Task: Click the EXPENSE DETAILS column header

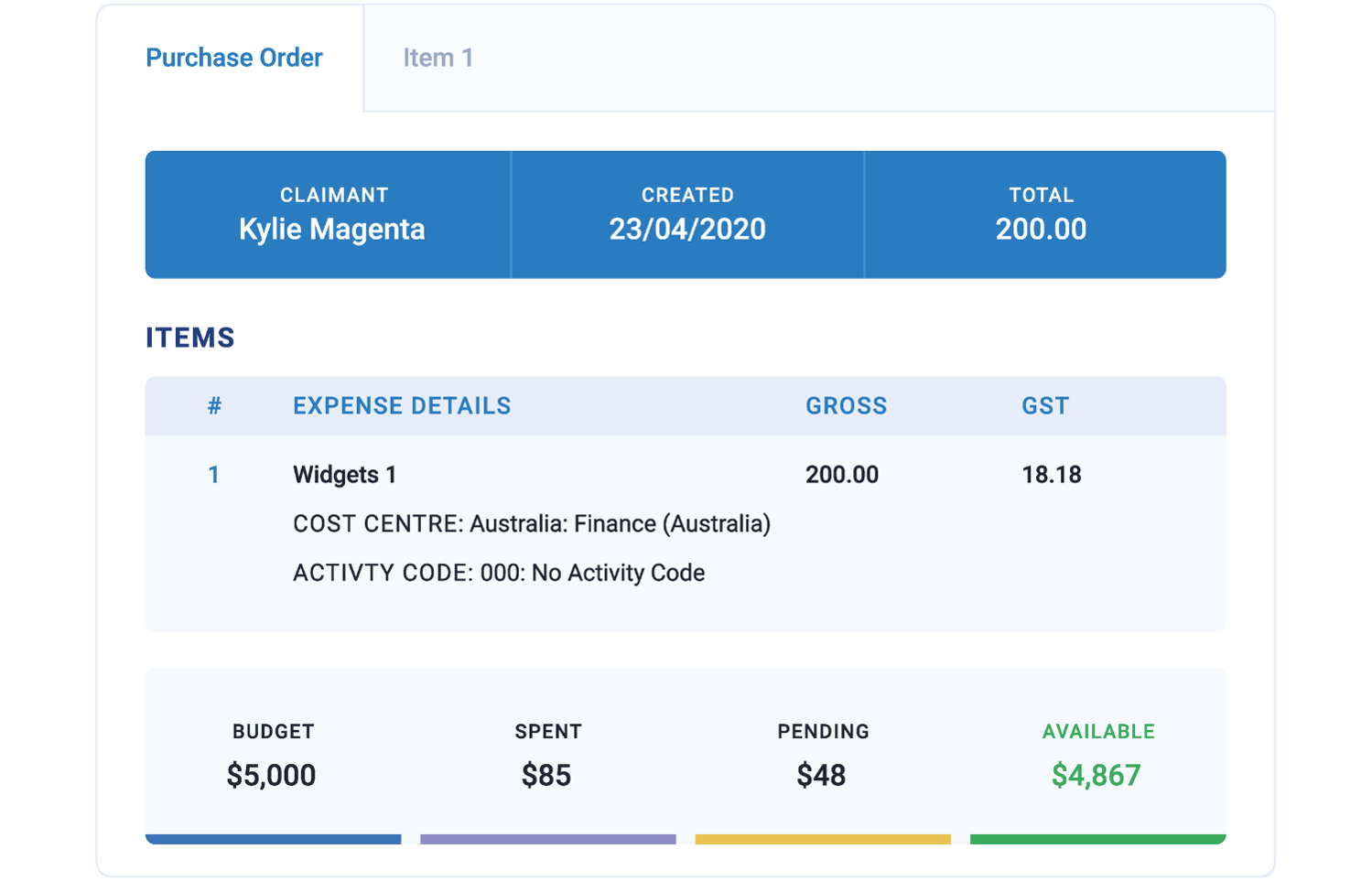Action: point(402,406)
